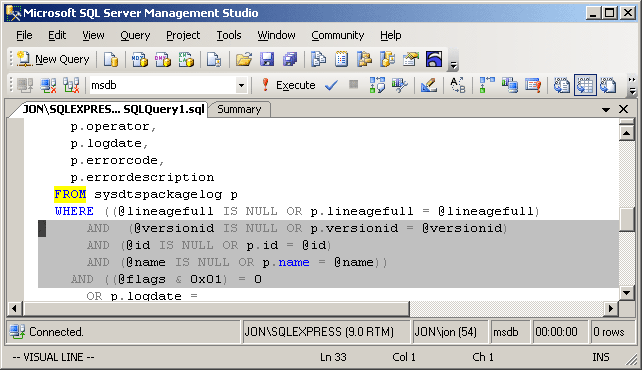Image resolution: width=642 pixels, height=370 pixels.
Task: Select Results to Text option
Action: (x=562, y=85)
